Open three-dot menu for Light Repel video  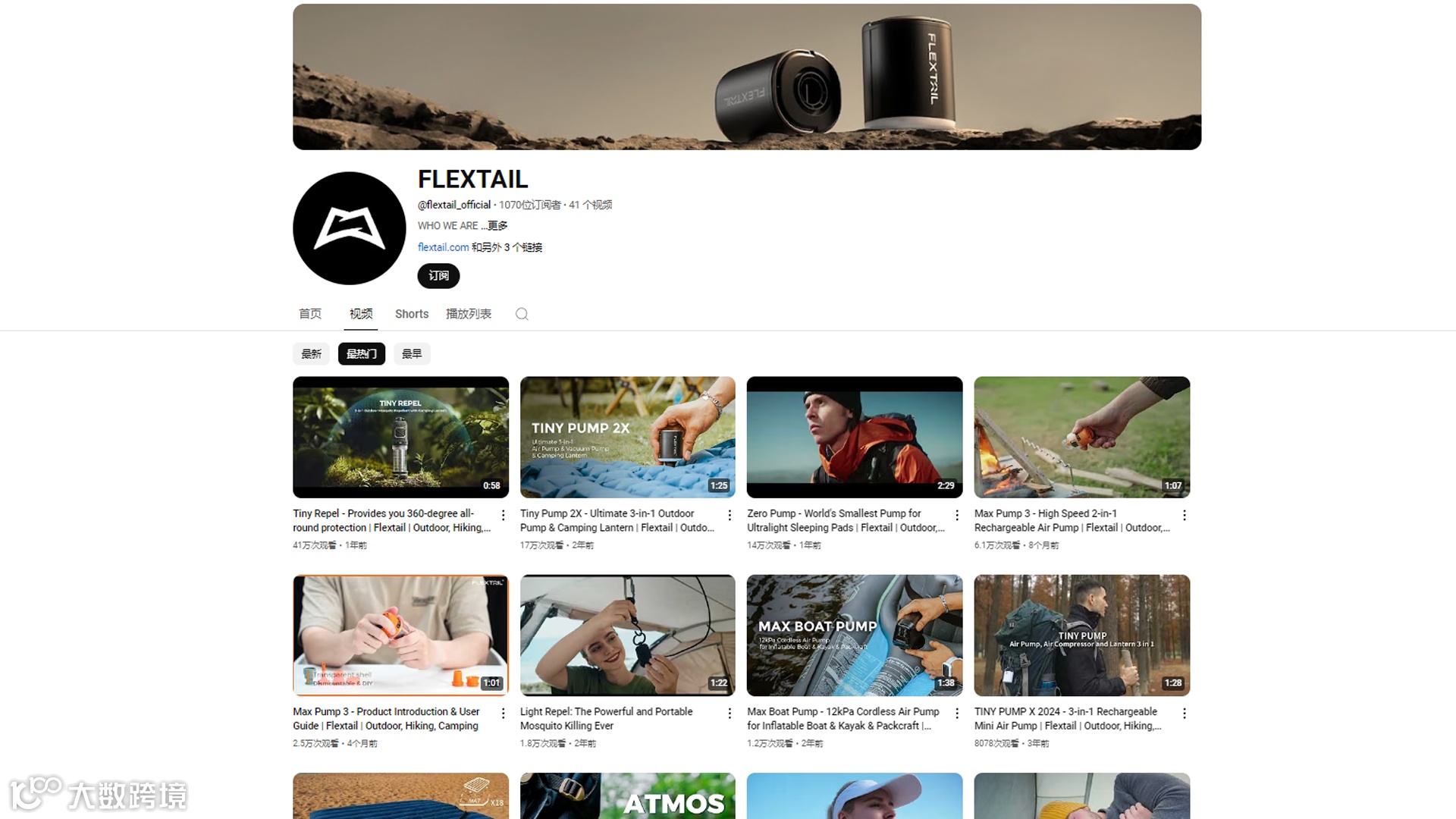tap(730, 713)
